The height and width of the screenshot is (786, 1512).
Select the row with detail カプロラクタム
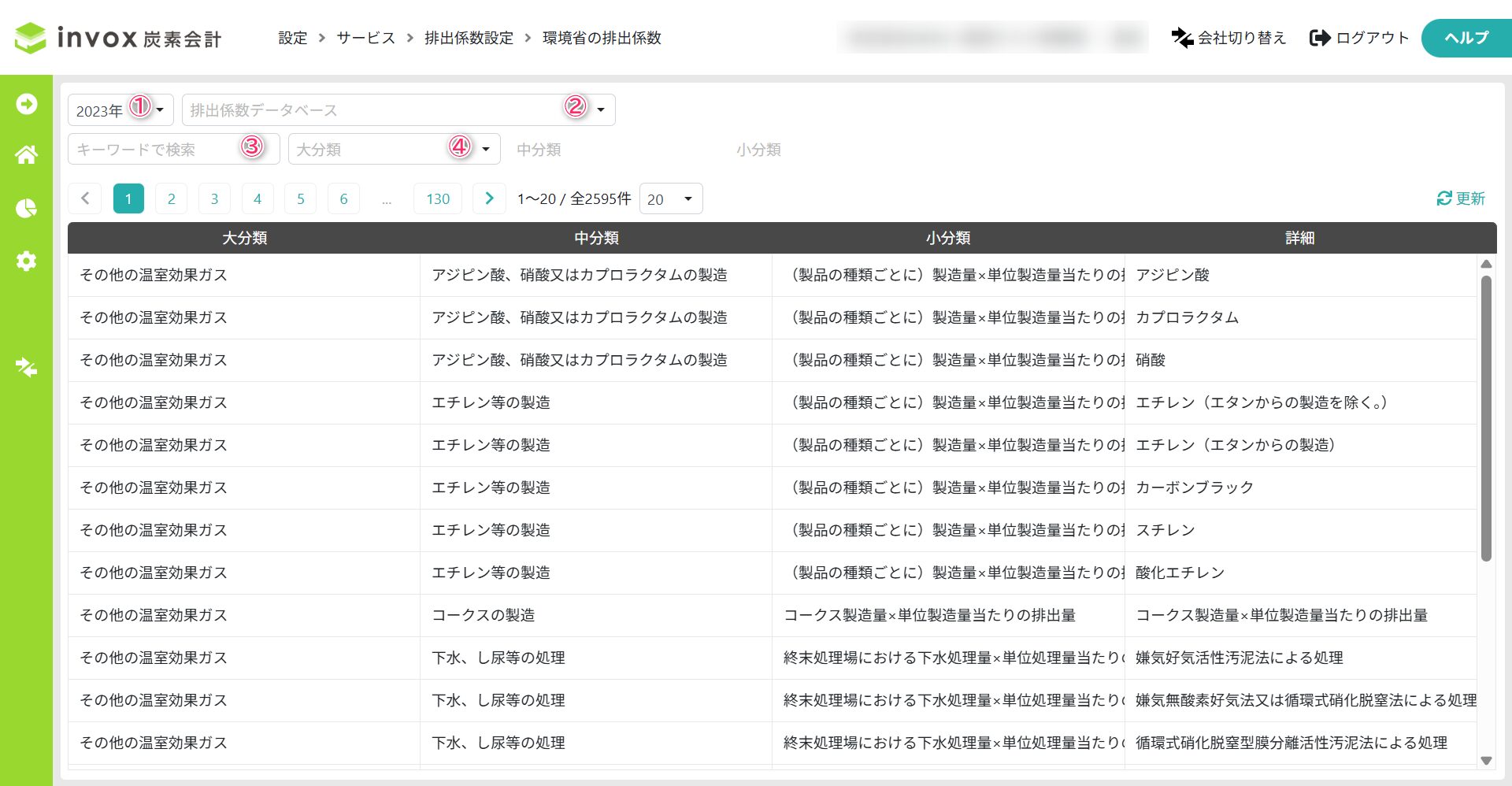pyautogui.click(x=773, y=317)
